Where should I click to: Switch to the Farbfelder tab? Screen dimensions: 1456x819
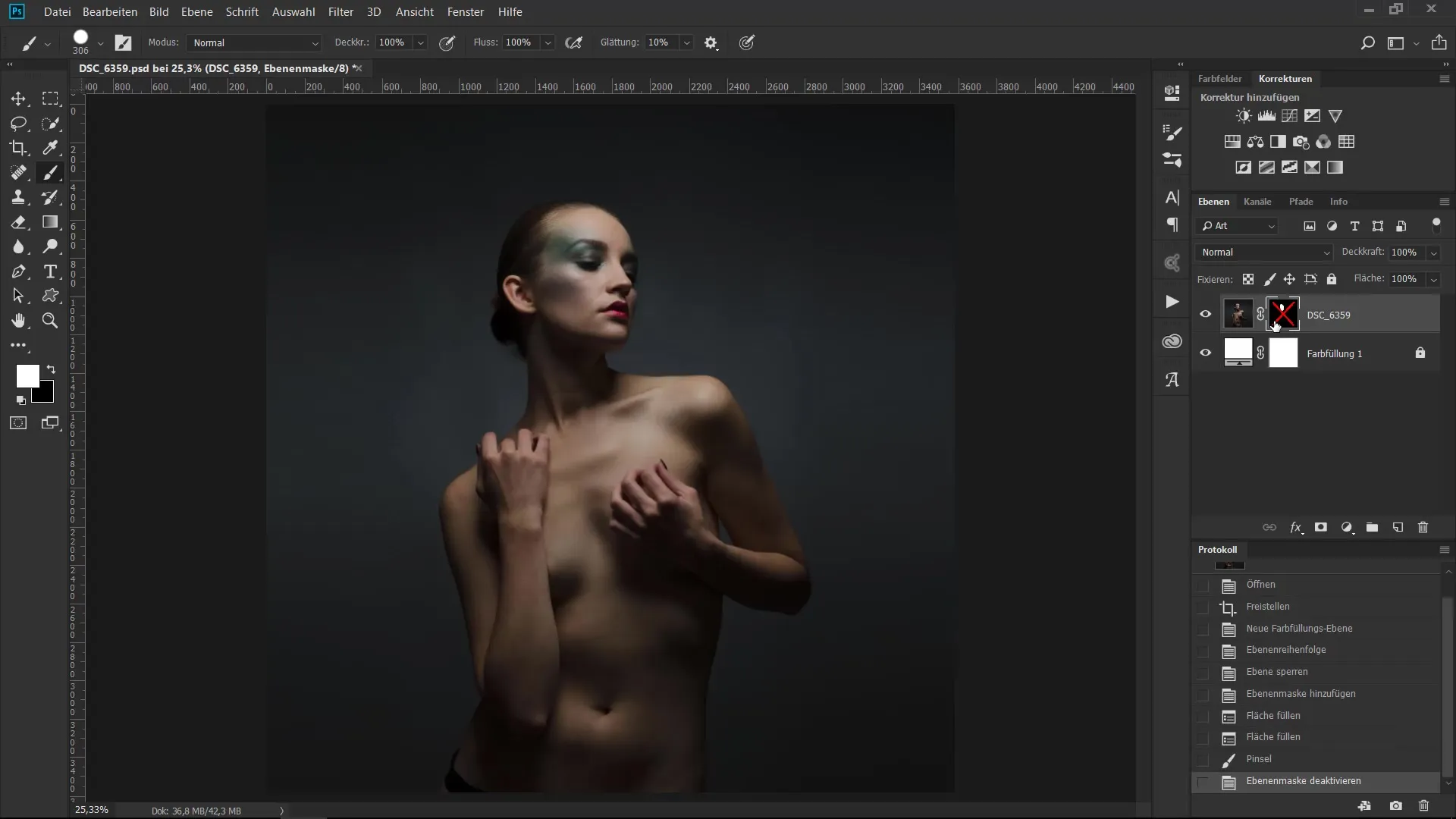pos(1219,79)
